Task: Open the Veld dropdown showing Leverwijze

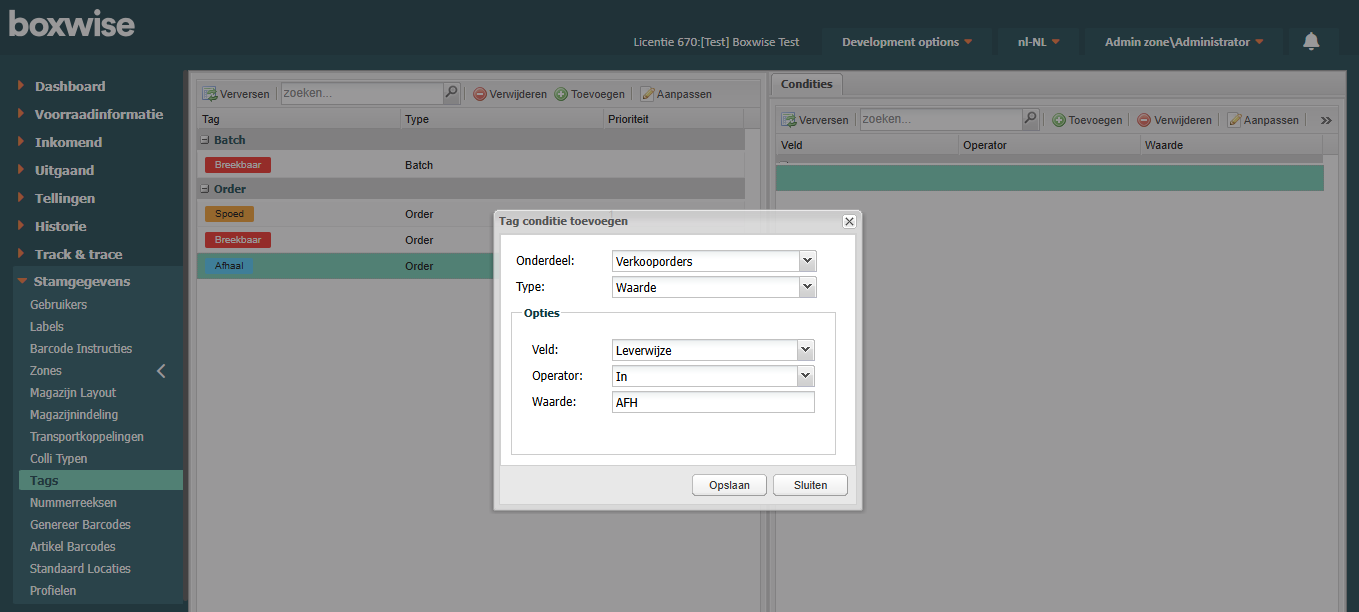Action: tap(805, 350)
